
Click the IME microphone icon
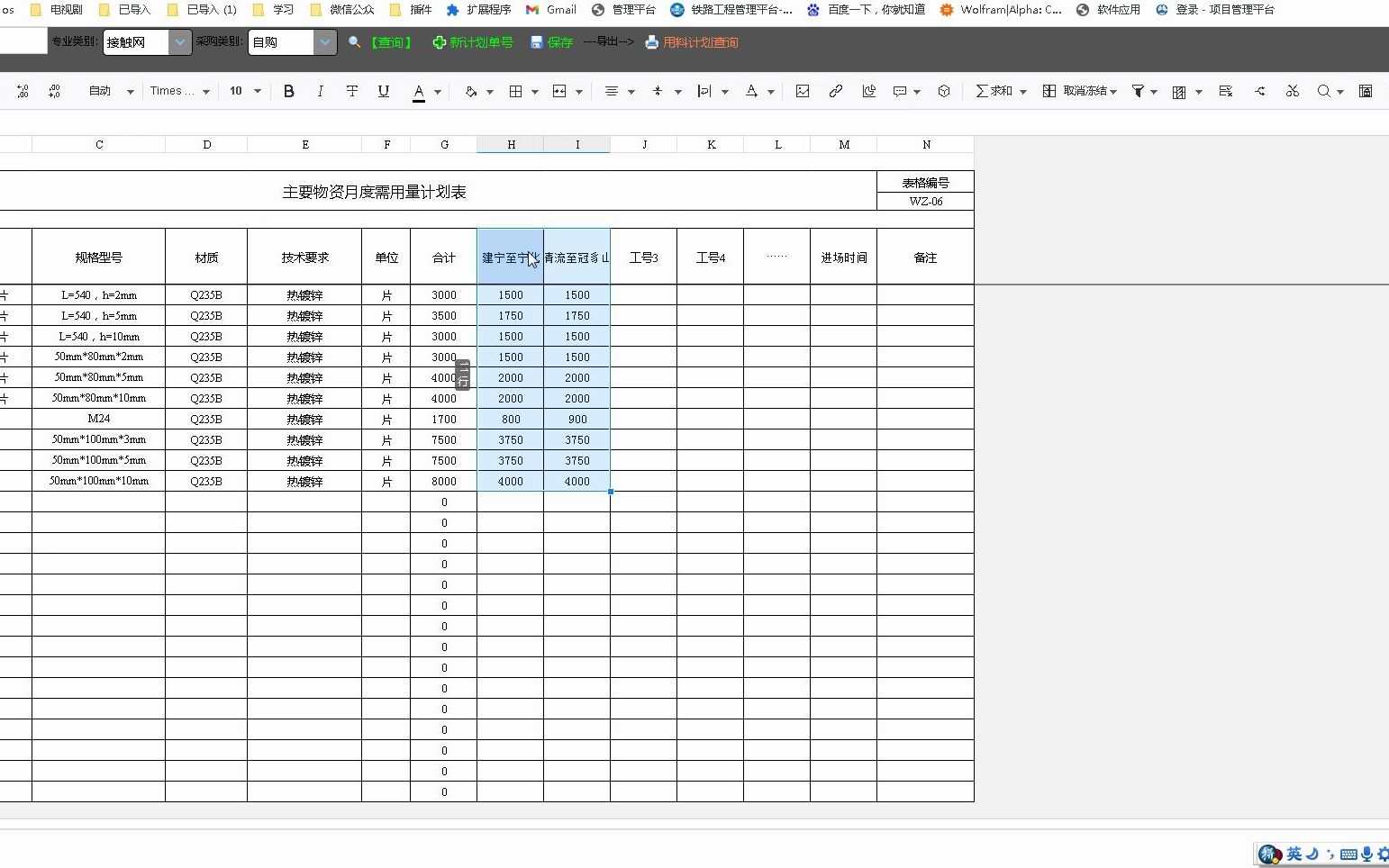point(1366,854)
